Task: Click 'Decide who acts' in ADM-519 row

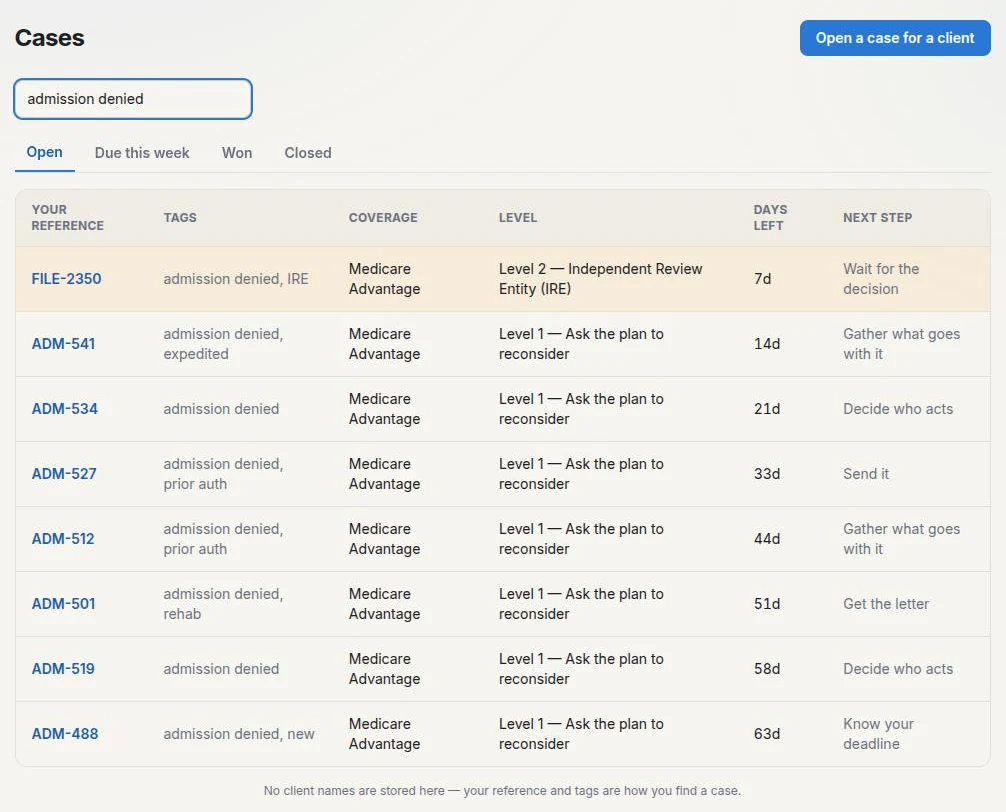Action: [x=898, y=669]
